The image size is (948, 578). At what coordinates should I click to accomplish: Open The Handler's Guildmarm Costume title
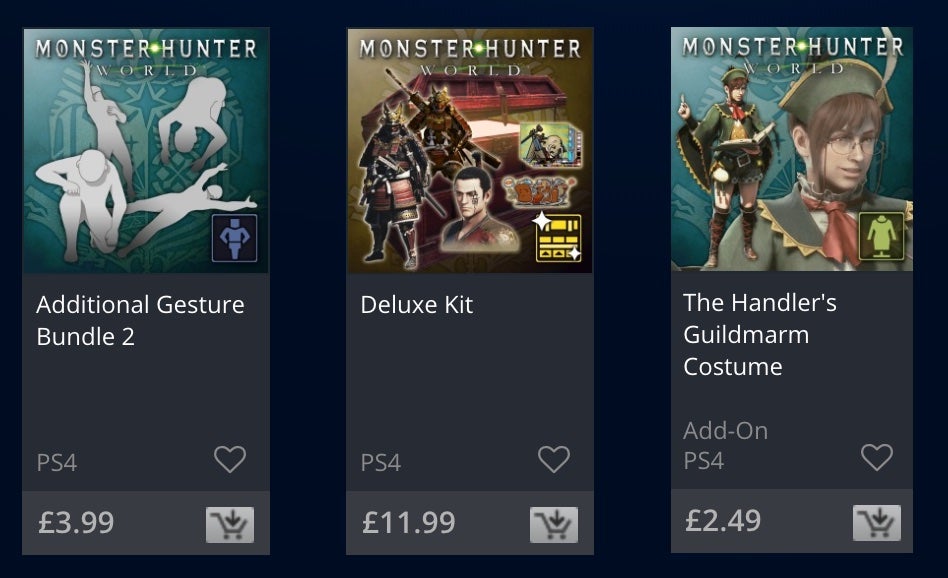(760, 334)
